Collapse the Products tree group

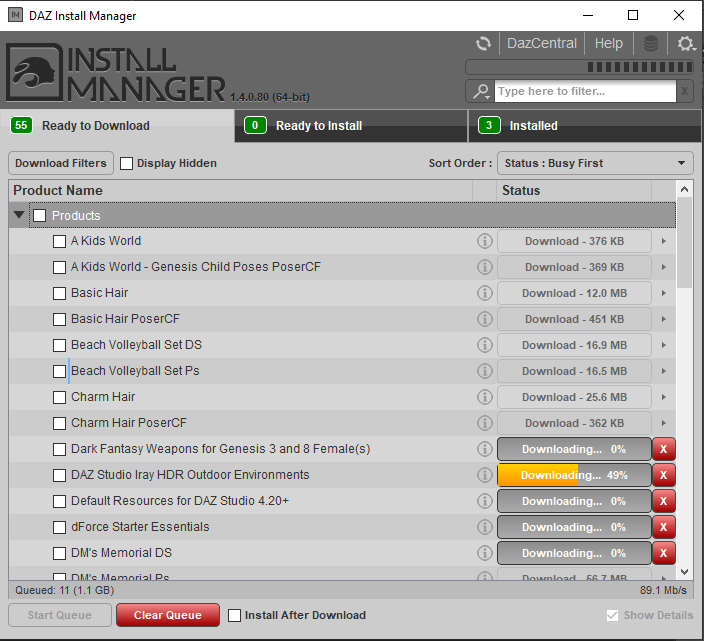click(20, 215)
